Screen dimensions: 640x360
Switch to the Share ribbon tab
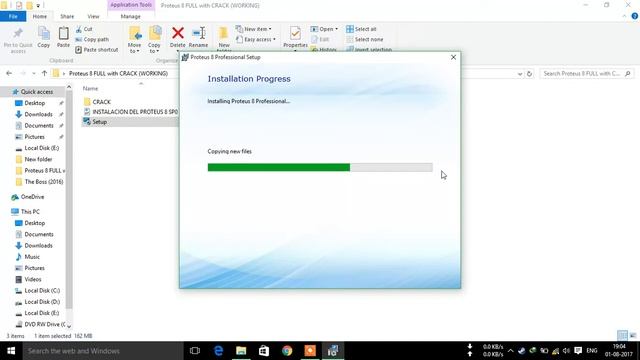pyautogui.click(x=67, y=16)
